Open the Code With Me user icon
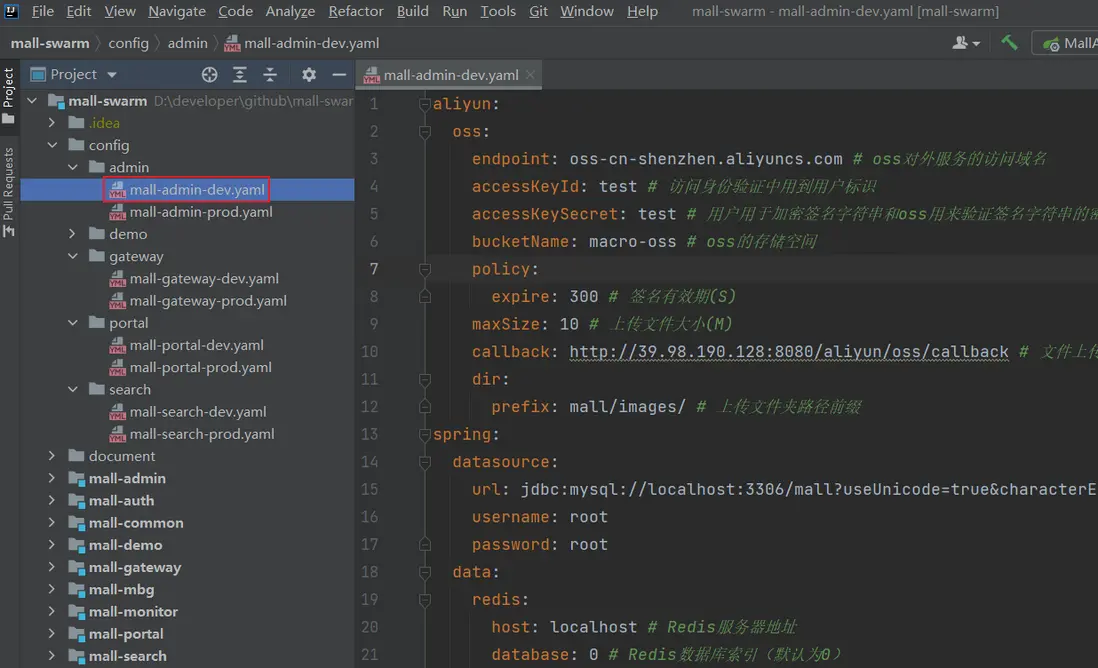The width and height of the screenshot is (1098, 668). tap(963, 43)
